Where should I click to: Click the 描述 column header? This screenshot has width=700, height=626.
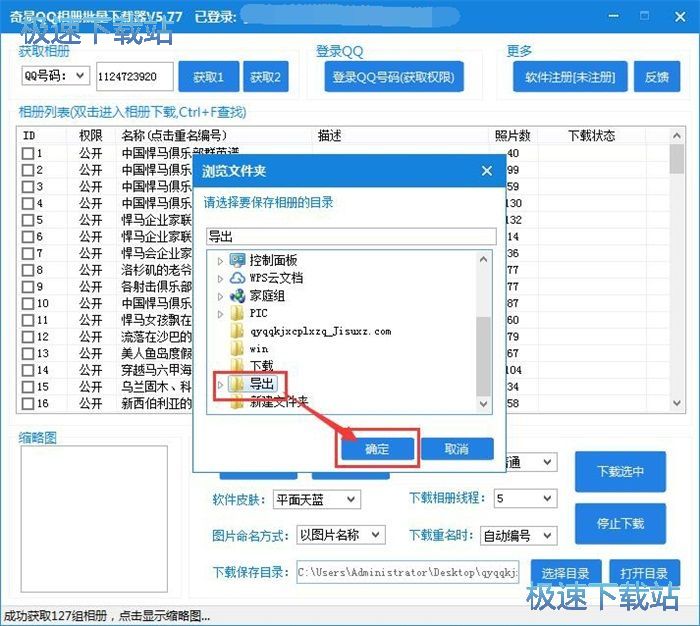point(400,135)
